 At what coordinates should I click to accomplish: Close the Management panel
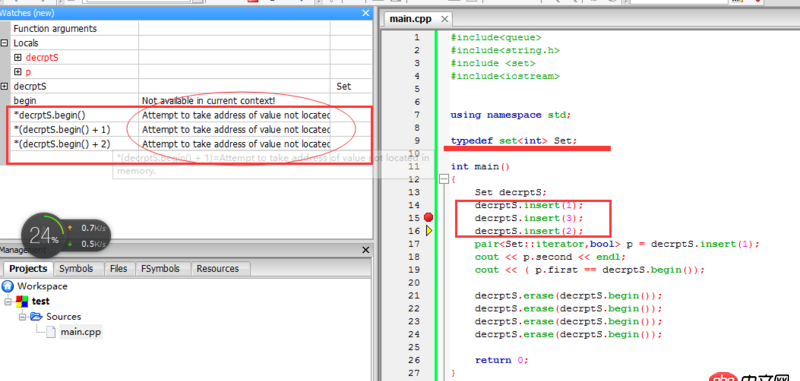(x=365, y=250)
